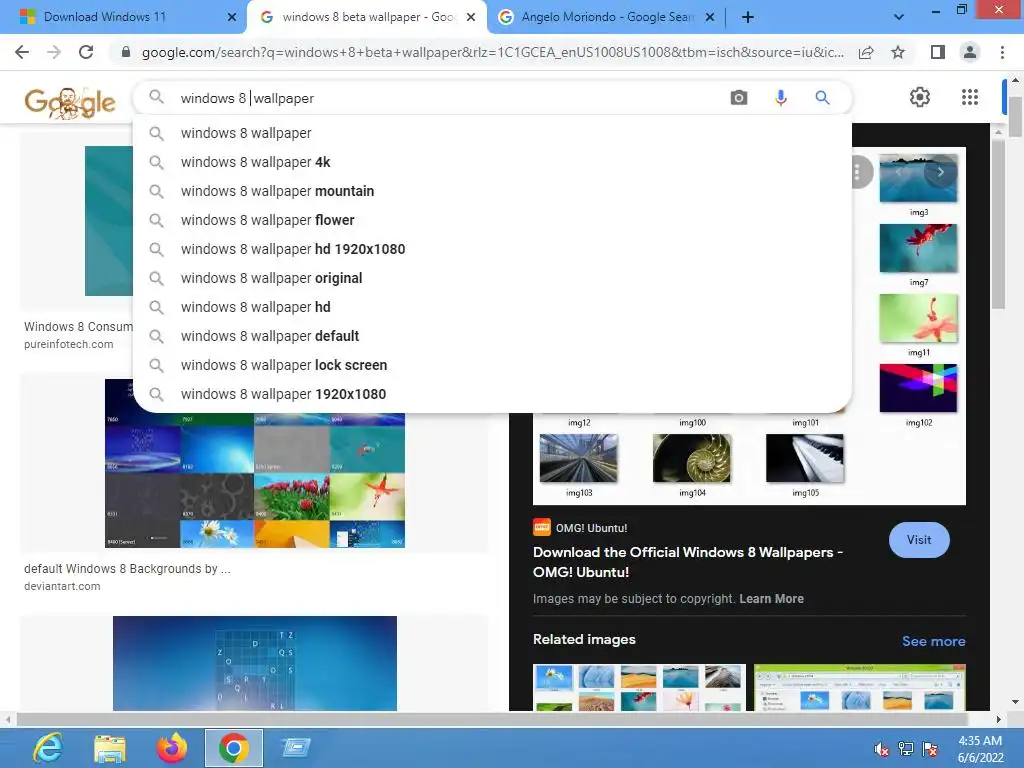This screenshot has width=1024, height=768.
Task: Open the deviantart.com source link
Action: (62, 586)
